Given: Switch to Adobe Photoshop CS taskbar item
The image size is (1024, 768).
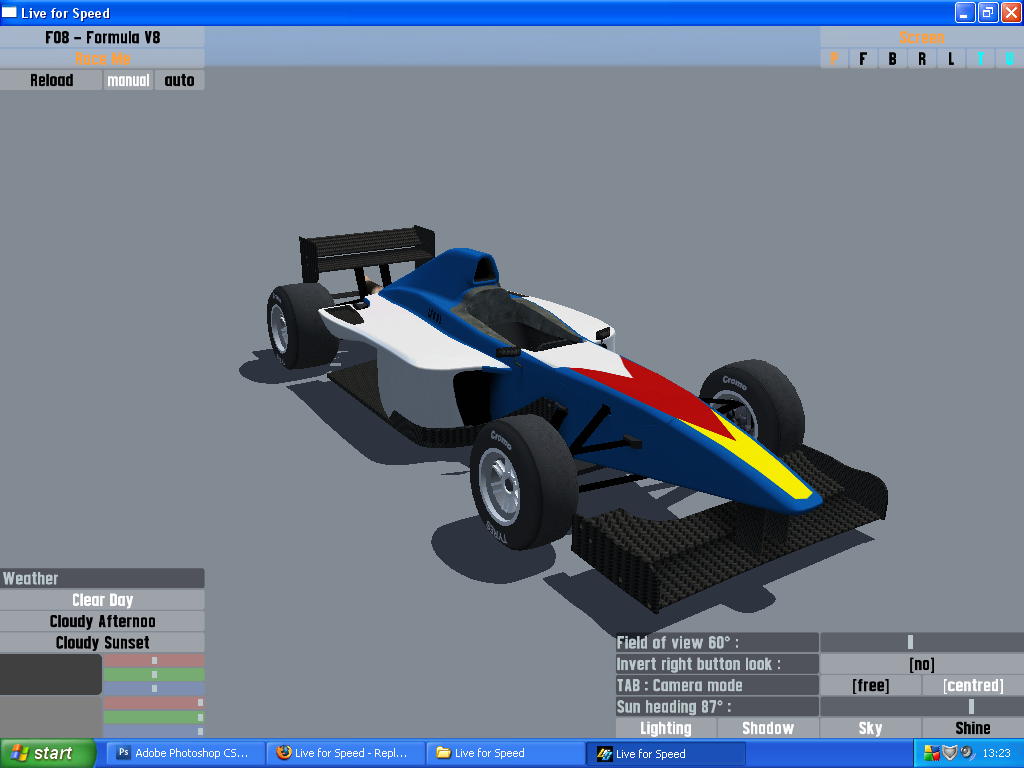Looking at the screenshot, I should (185, 753).
